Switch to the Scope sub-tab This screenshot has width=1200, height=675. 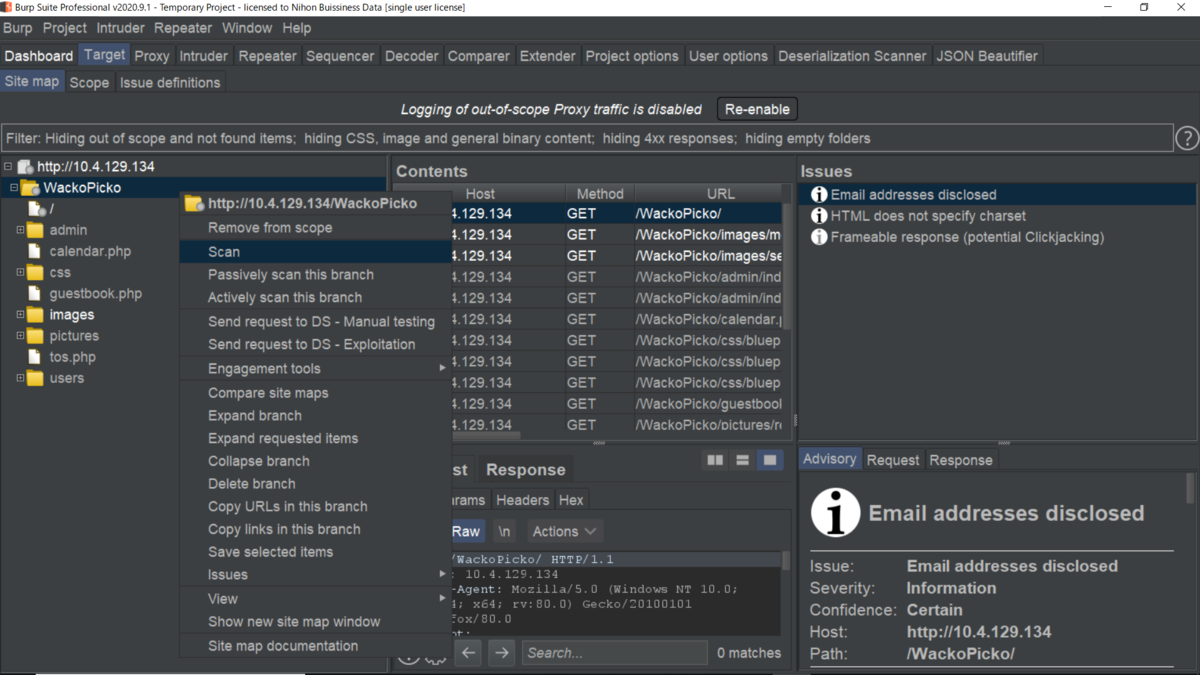coord(89,82)
